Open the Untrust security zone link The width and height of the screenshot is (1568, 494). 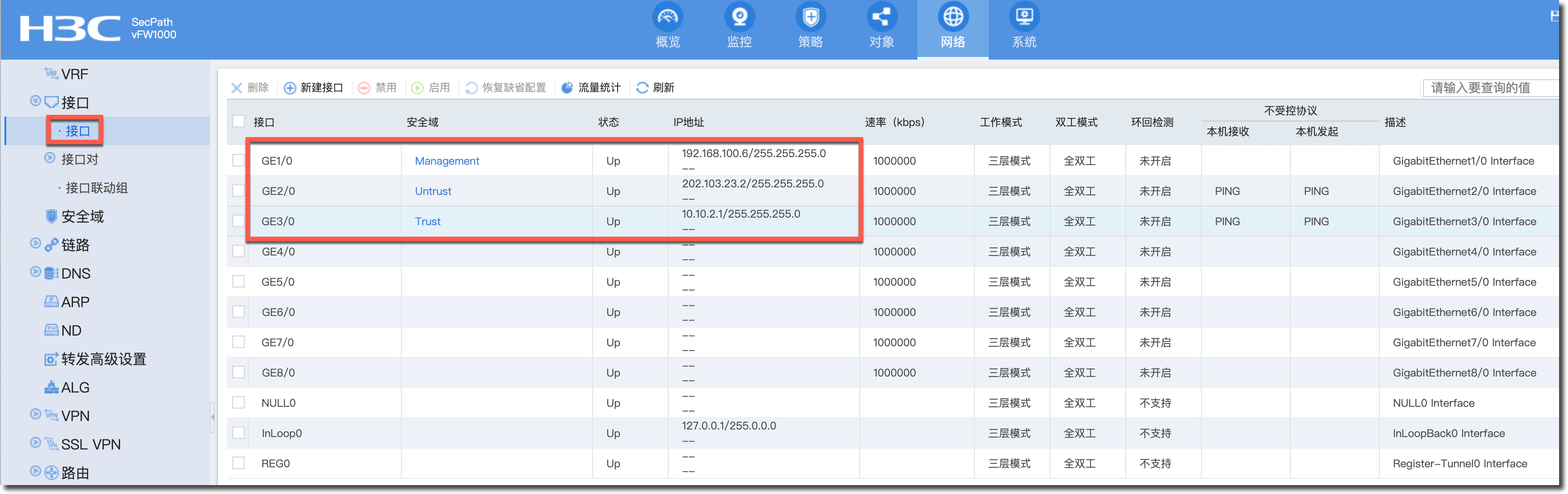[433, 191]
